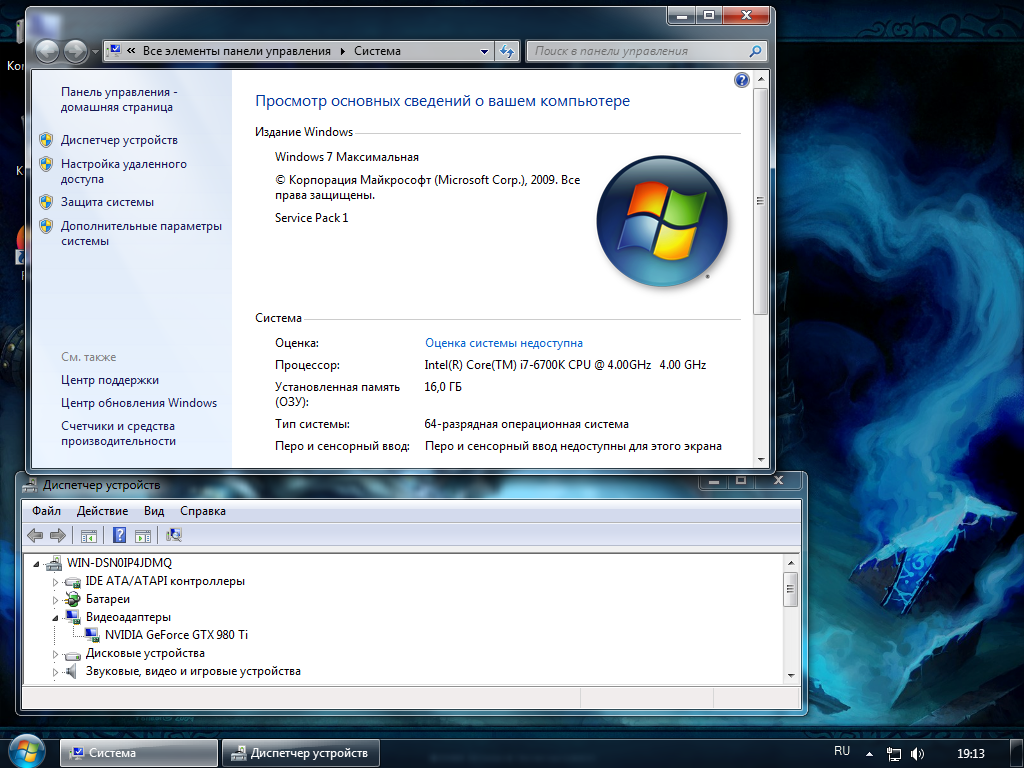Click the taskbar clock showing 19:13
Screen dimensions: 1024x768
click(970, 754)
